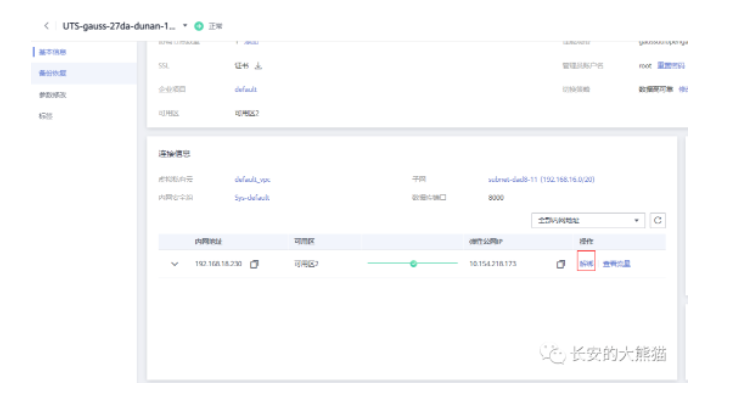The image size is (730, 404).
Task: Click the administrator account name root
Action: click(645, 66)
